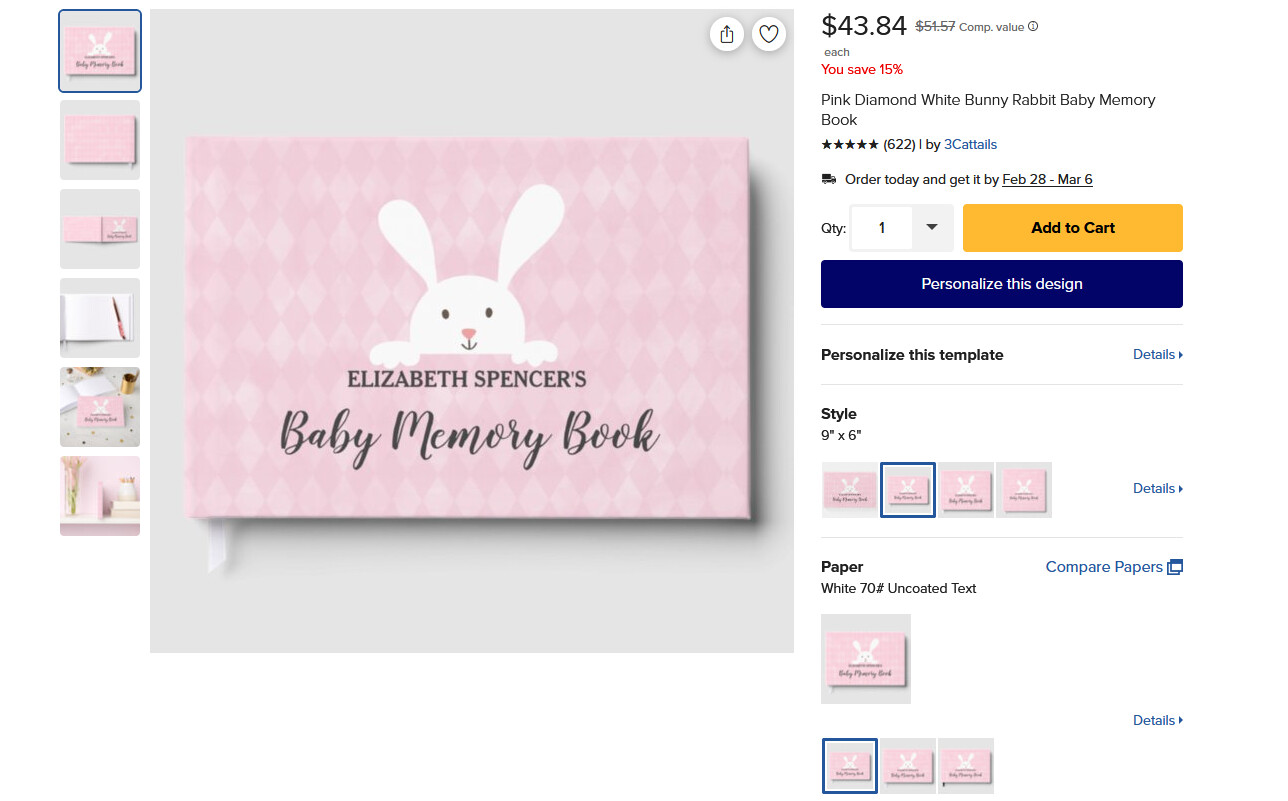Image resolution: width=1288 pixels, height=801 pixels.
Task: Add the memory book to cart
Action: (x=1073, y=228)
